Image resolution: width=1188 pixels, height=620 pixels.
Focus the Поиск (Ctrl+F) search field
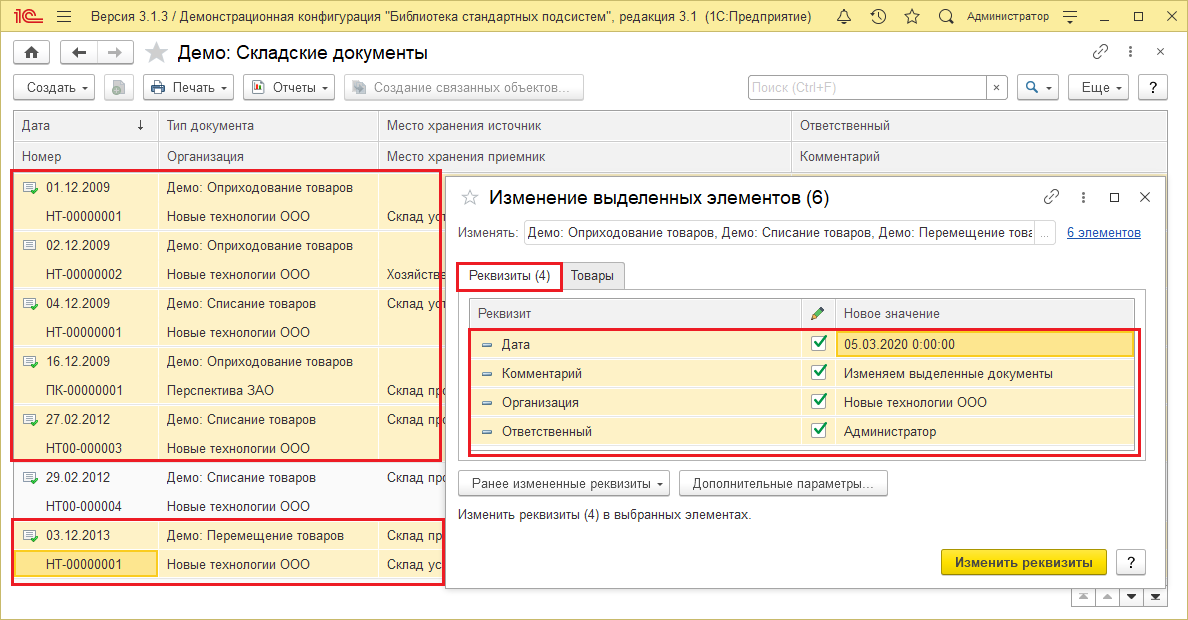[x=868, y=87]
